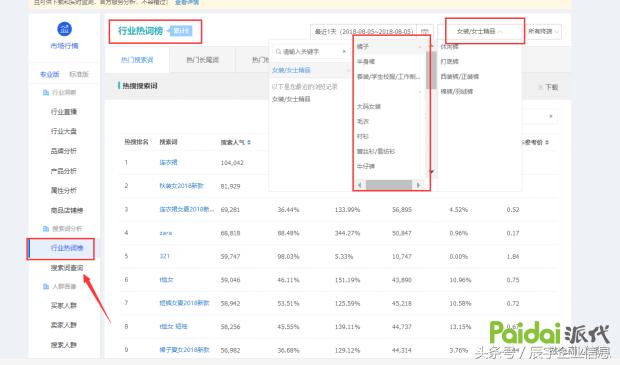Clear the 请输入关键字 category search box
The width and height of the screenshot is (620, 365).
point(344,51)
